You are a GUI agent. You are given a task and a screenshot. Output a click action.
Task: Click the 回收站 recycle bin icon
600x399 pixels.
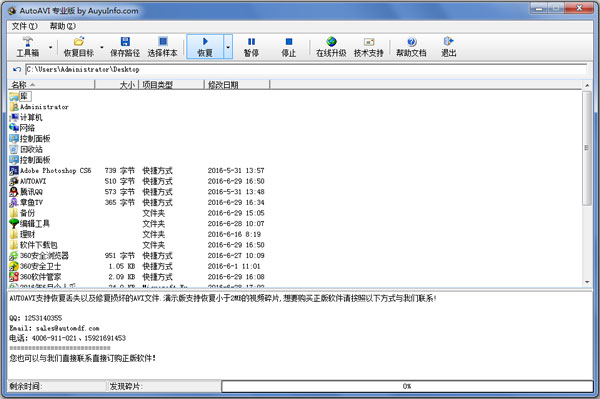point(14,149)
